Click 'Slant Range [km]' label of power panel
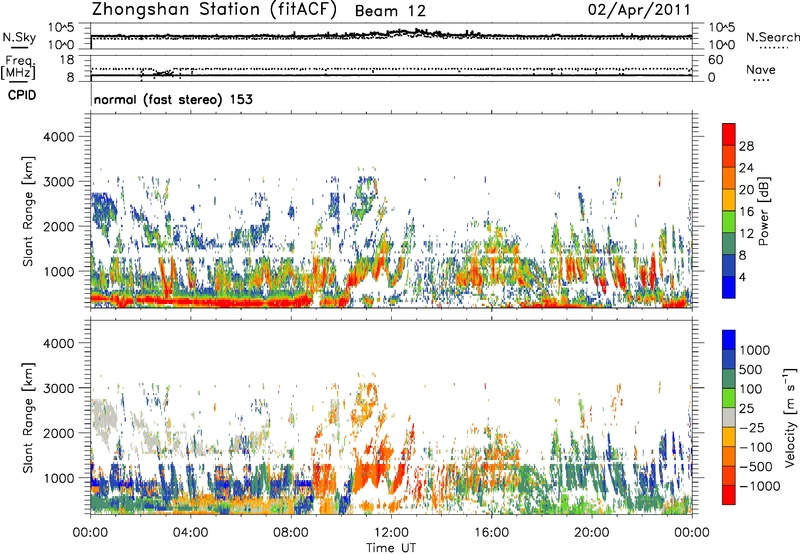This screenshot has width=800, height=554. coord(28,211)
